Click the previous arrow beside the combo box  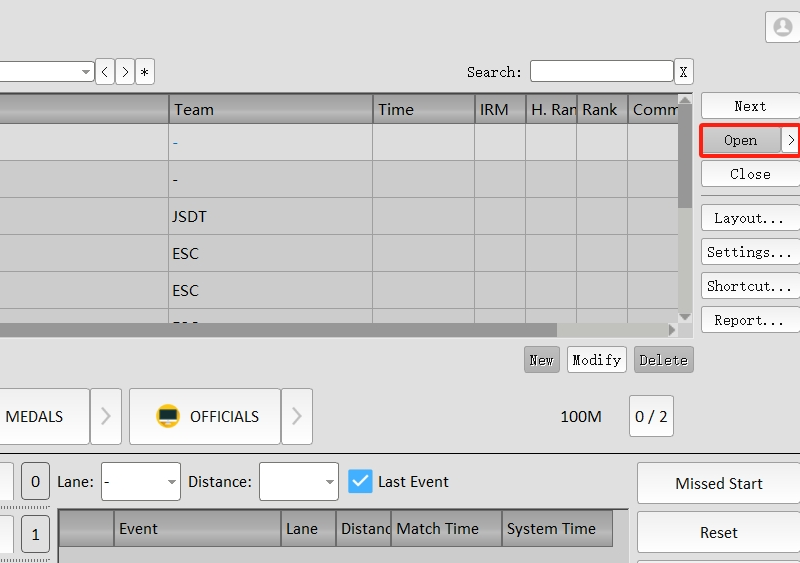pyautogui.click(x=105, y=72)
